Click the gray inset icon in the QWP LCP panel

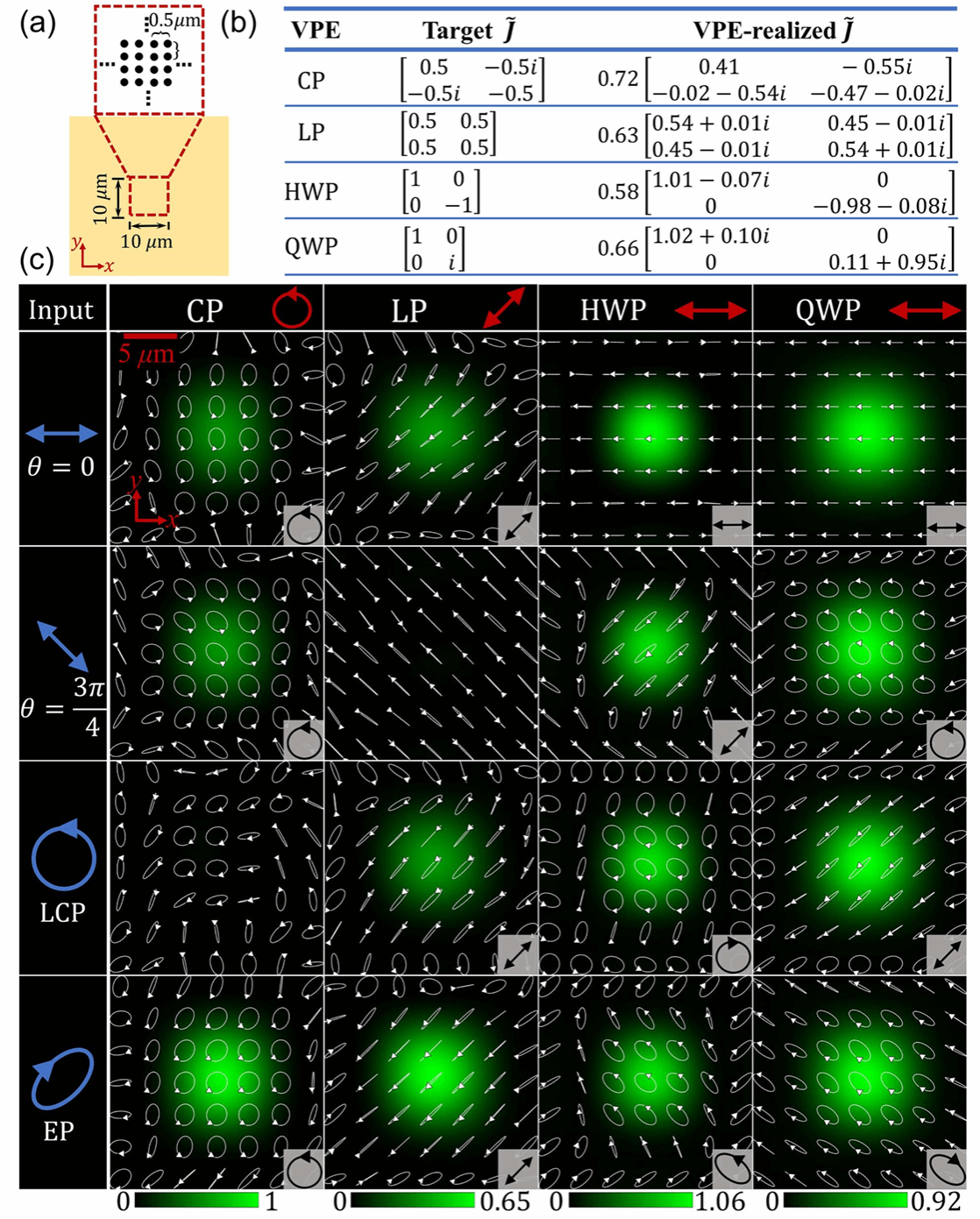tap(947, 954)
